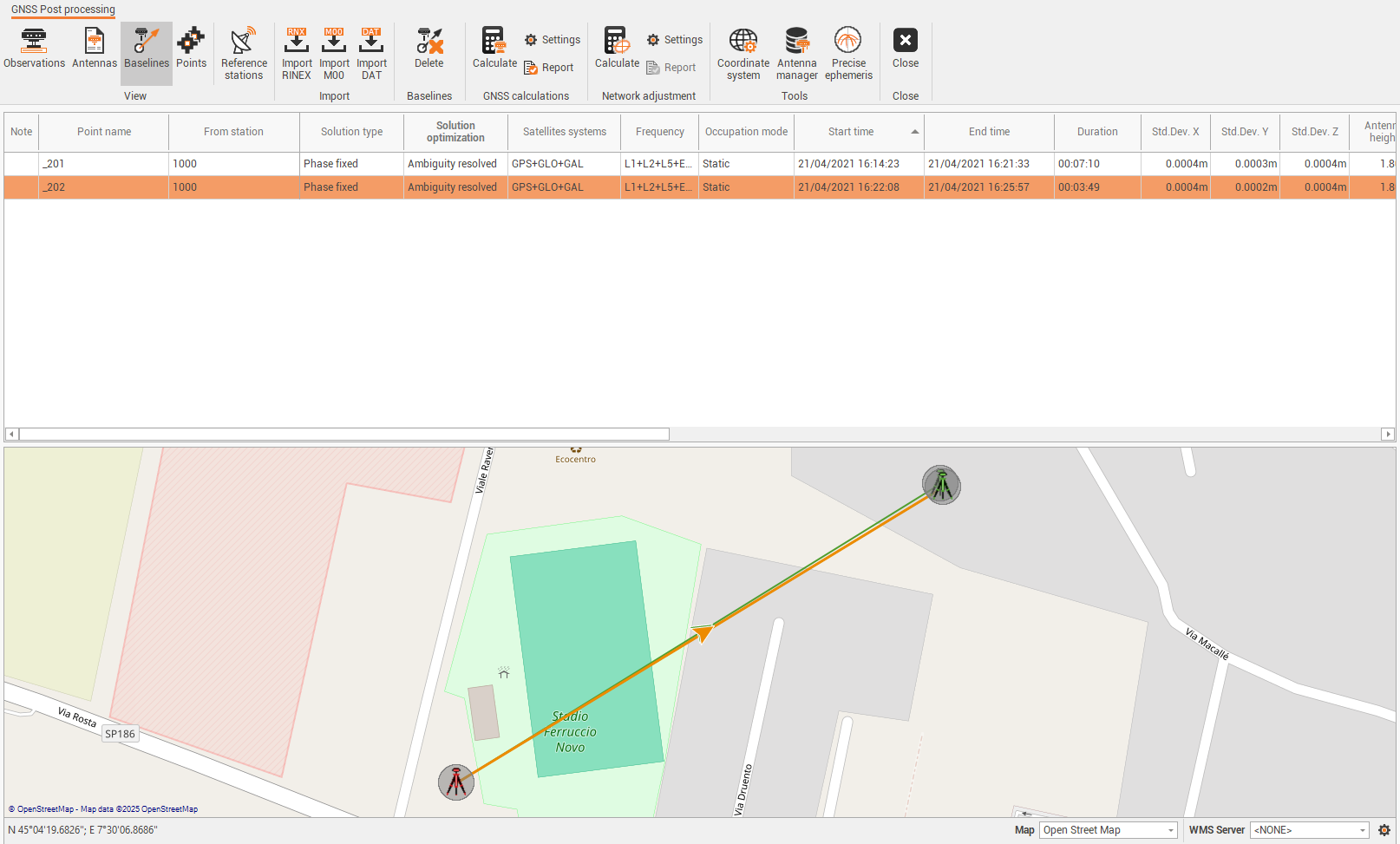Expand the WMS Server dropdown
Image resolution: width=1400 pixels, height=844 pixels.
point(1362,830)
